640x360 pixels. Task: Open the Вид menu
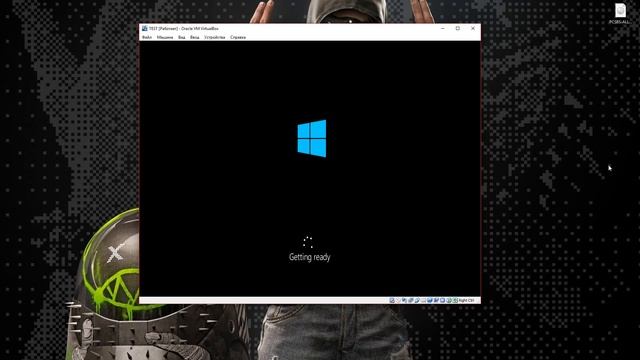182,37
